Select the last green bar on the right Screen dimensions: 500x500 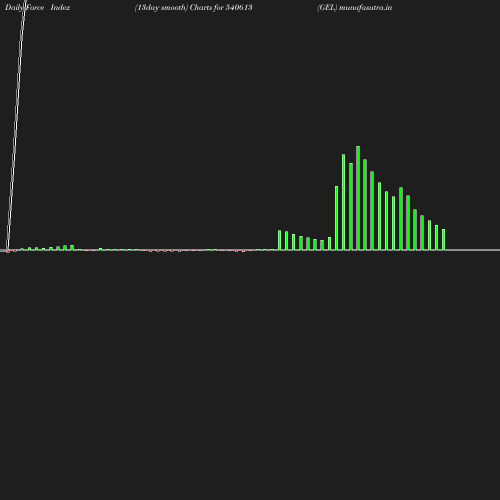443,239
